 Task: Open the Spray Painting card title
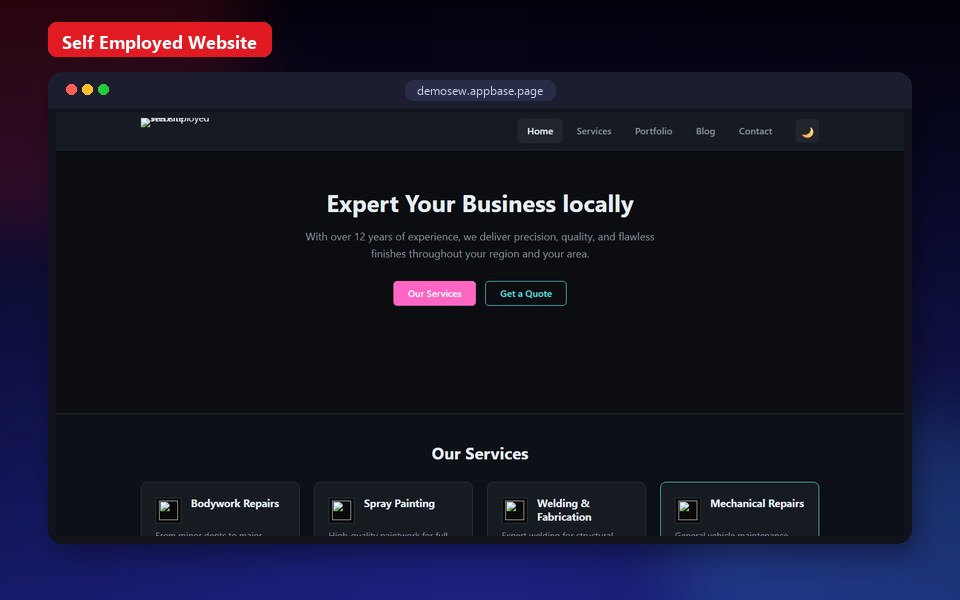(399, 503)
